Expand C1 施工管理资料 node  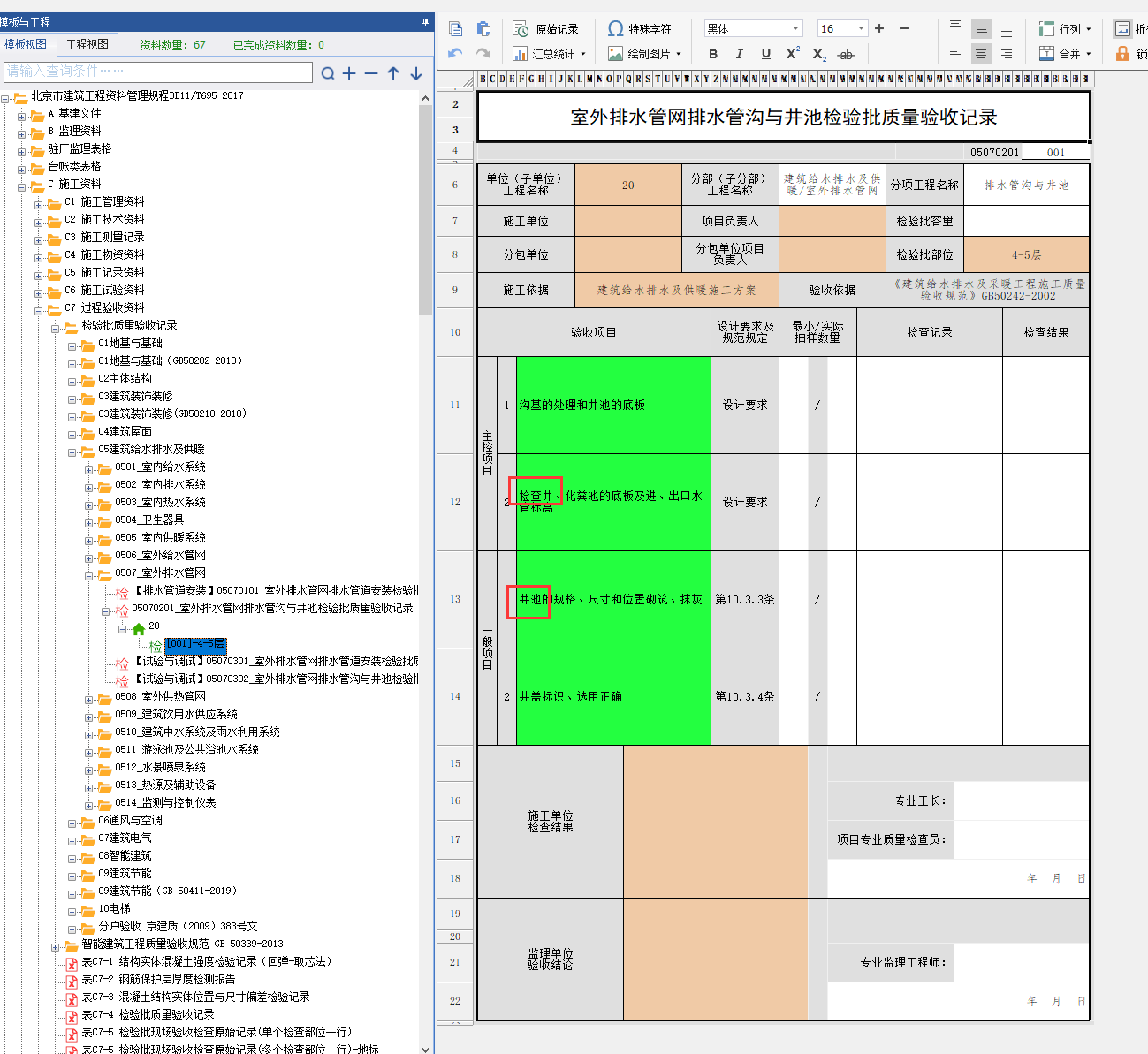[x=38, y=203]
